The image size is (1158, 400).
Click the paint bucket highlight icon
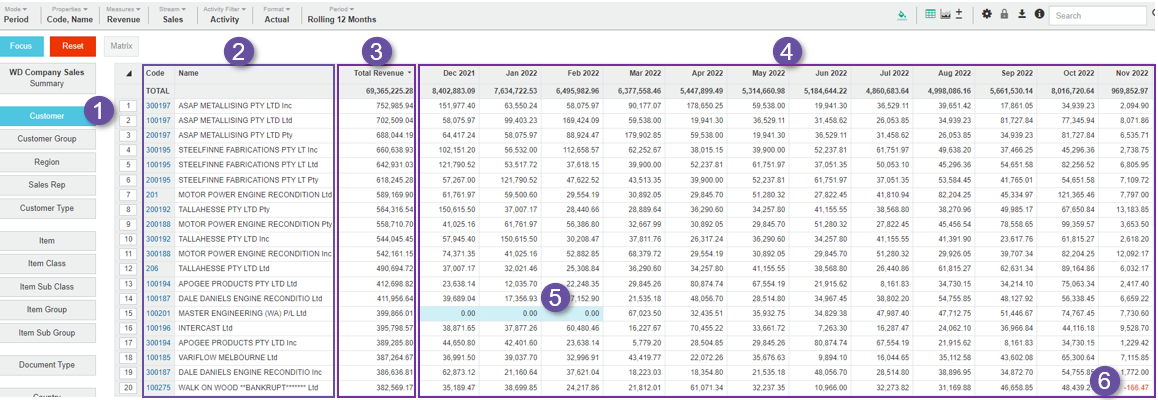click(x=902, y=15)
